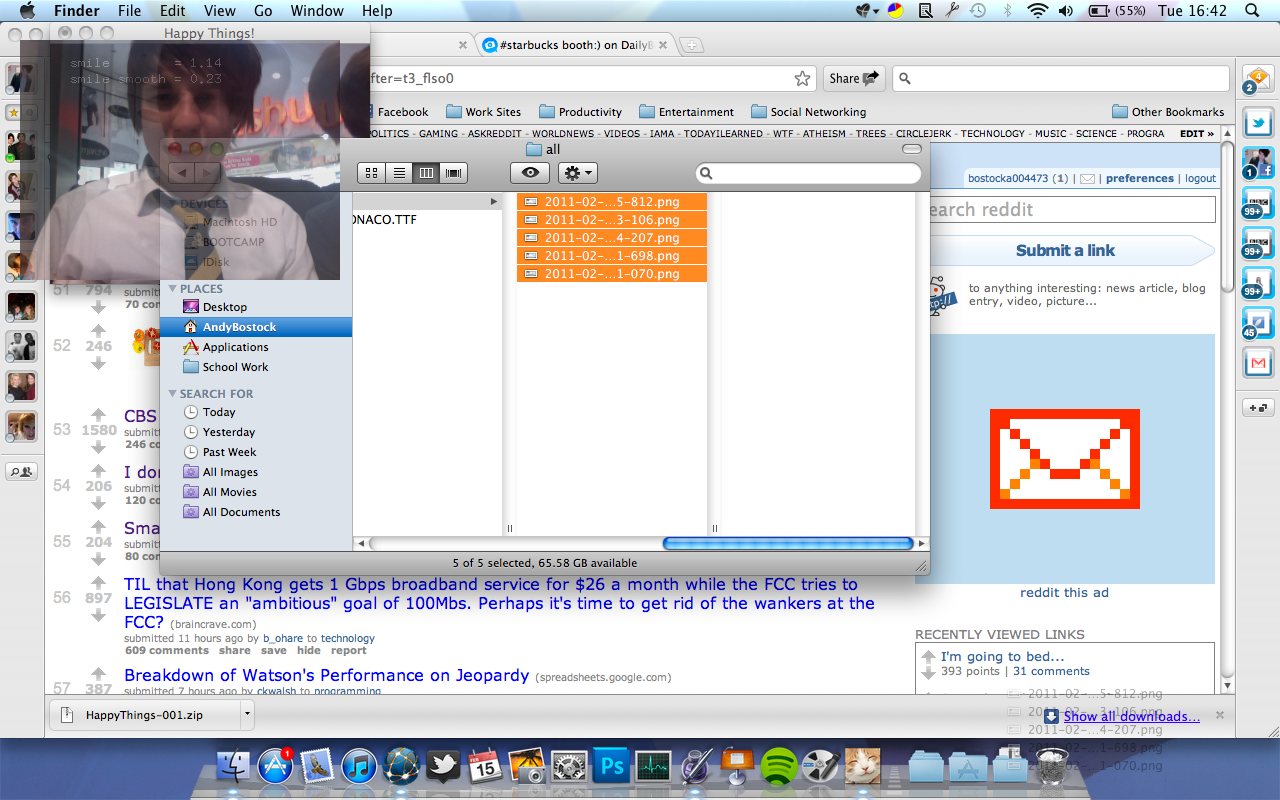
Task: Open Finder action gear dropdown
Action: [577, 173]
